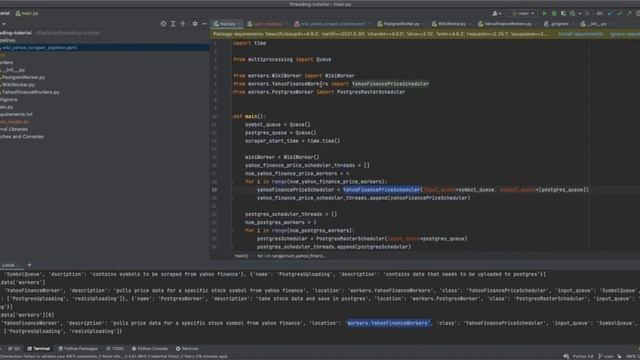This screenshot has width=640, height=360.
Task: Open the Python Console tool window
Action: click(150, 349)
